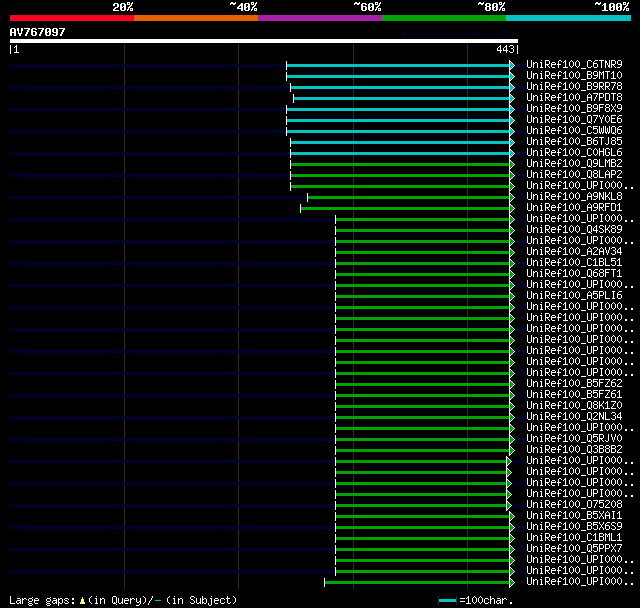Click the cyan ~100% identity color segment
This screenshot has height=608, width=640.
tap(568, 18)
